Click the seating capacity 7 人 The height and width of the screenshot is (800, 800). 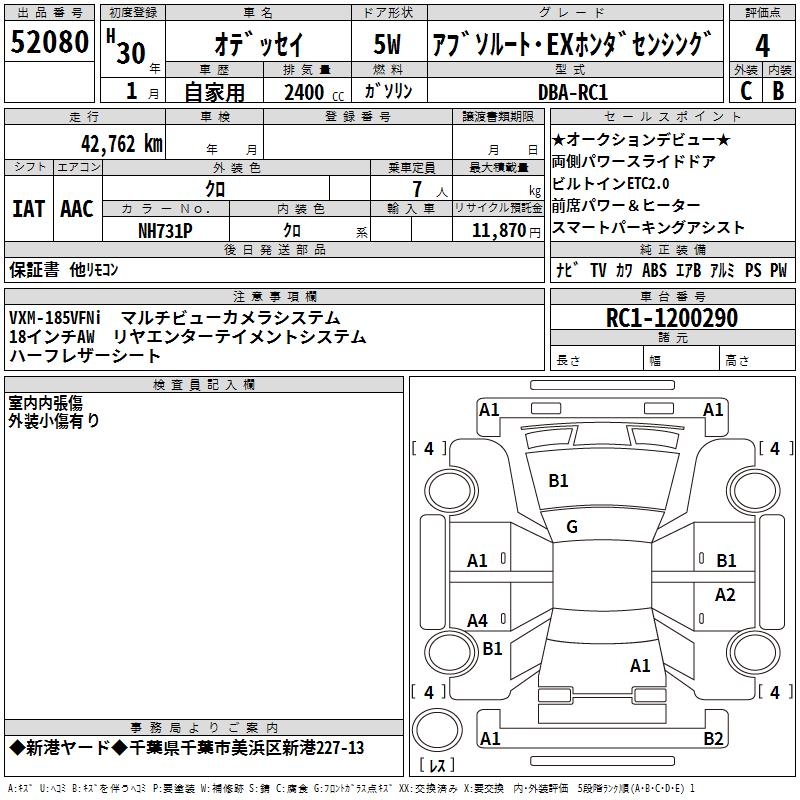[x=430, y=189]
